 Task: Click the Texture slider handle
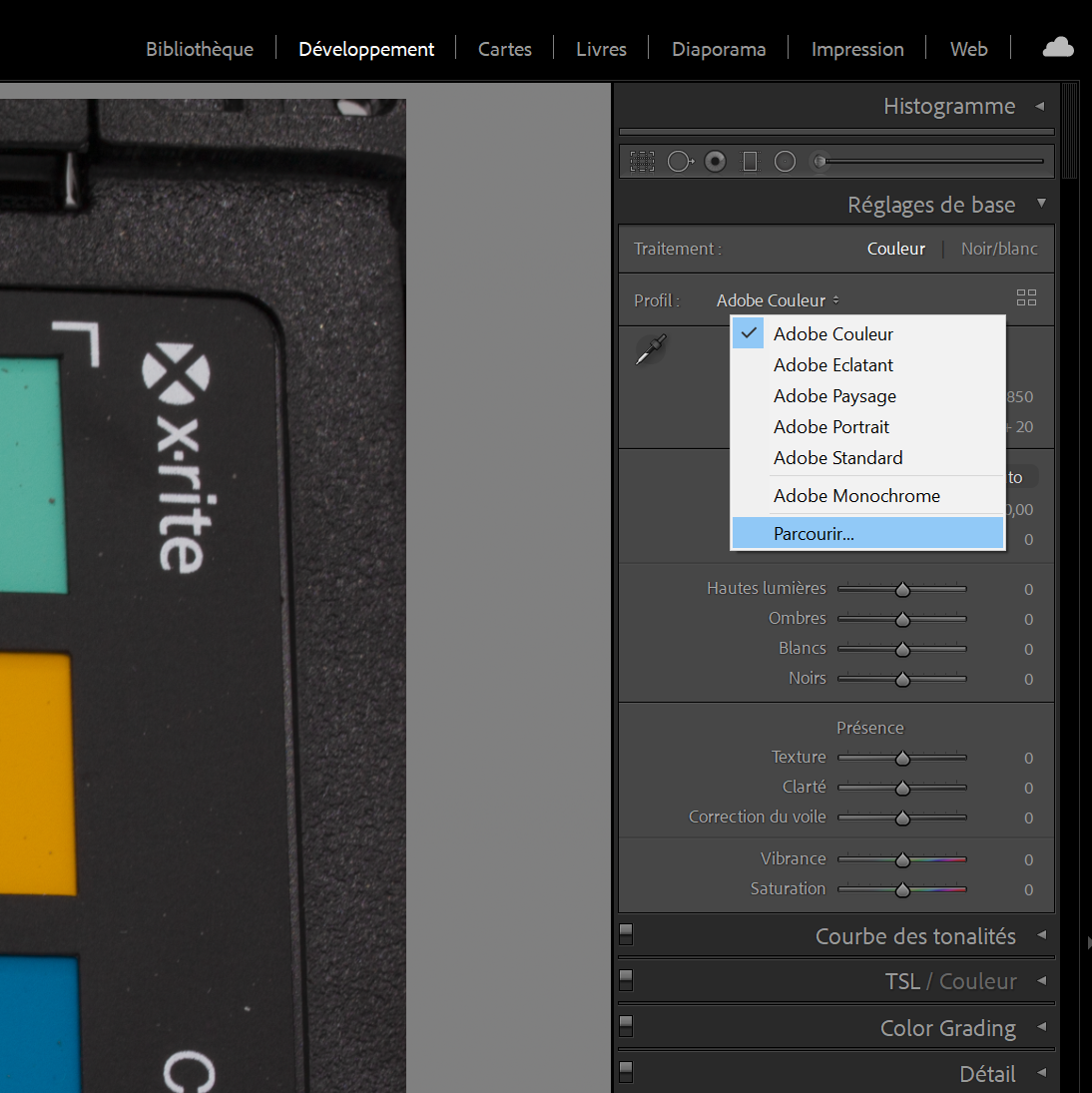902,759
